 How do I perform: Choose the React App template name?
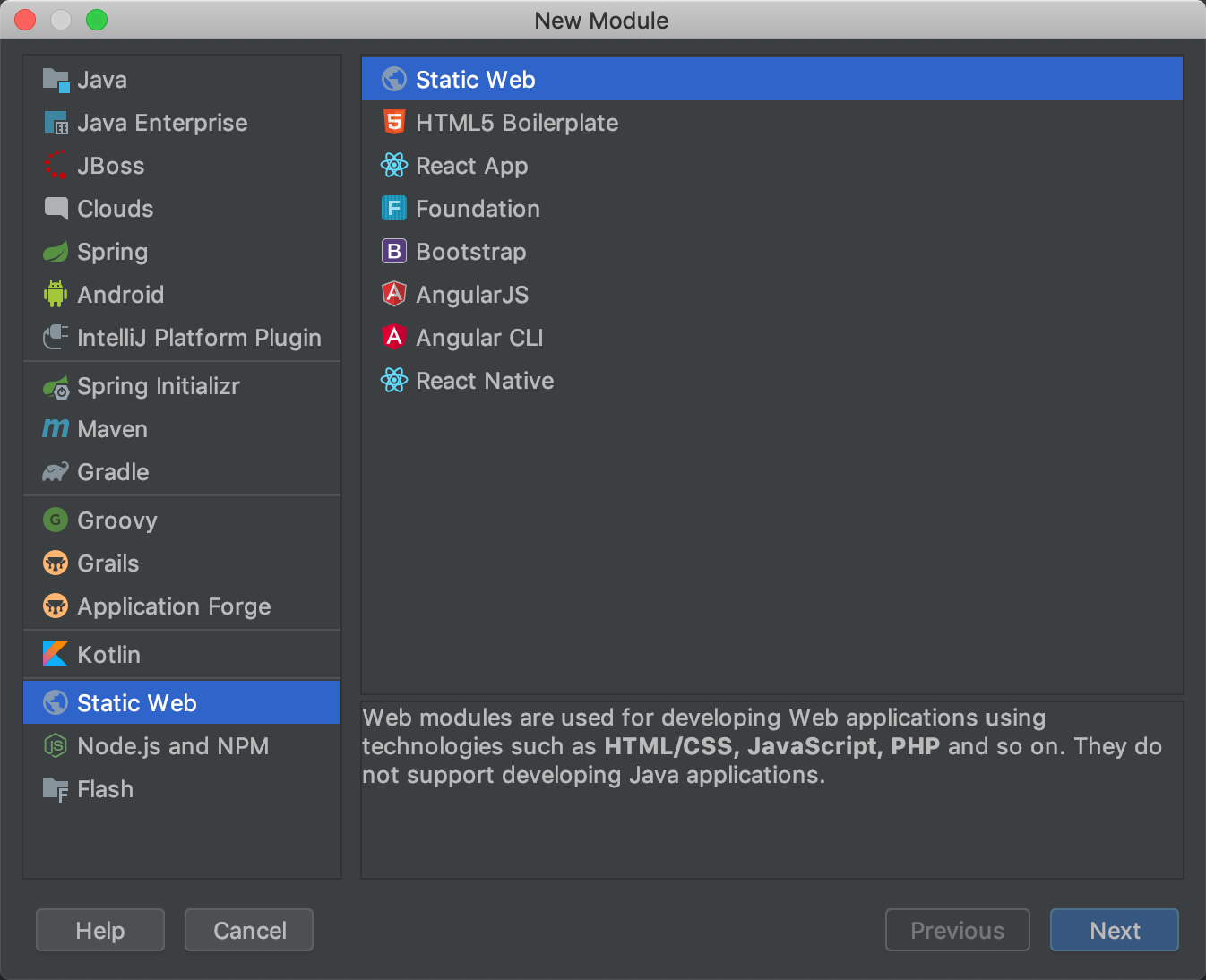click(x=472, y=167)
